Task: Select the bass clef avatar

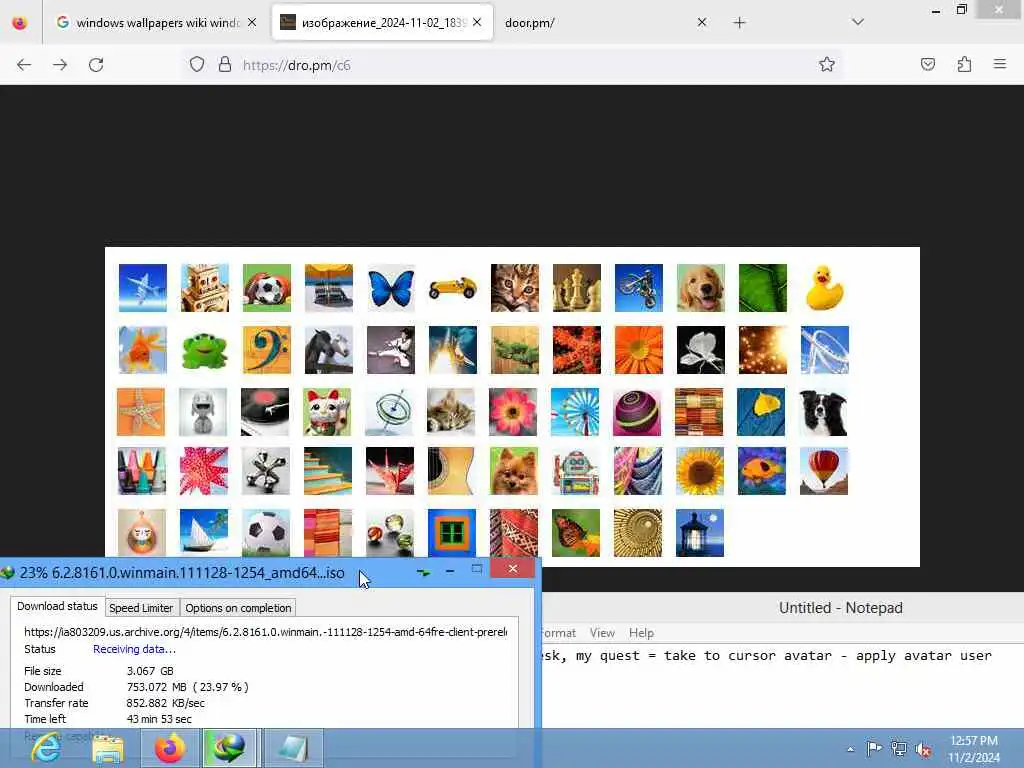Action: click(x=266, y=350)
